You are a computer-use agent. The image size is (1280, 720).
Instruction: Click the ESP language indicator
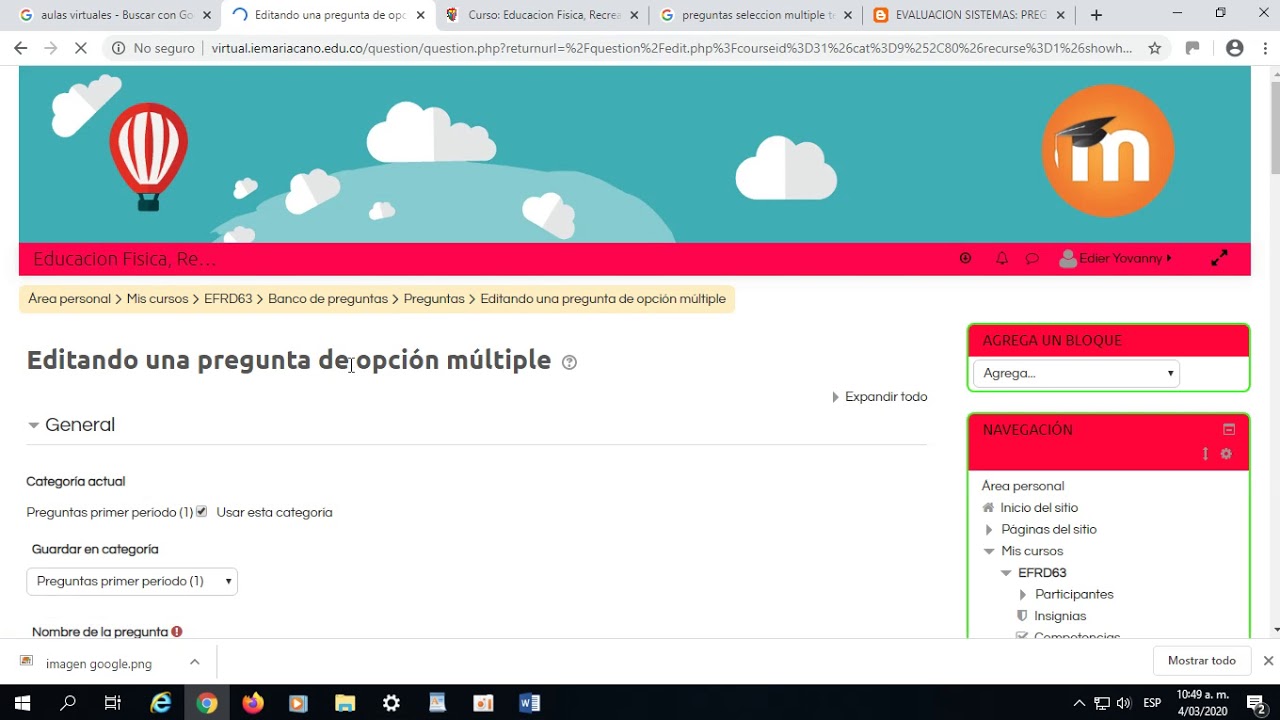pos(1152,703)
